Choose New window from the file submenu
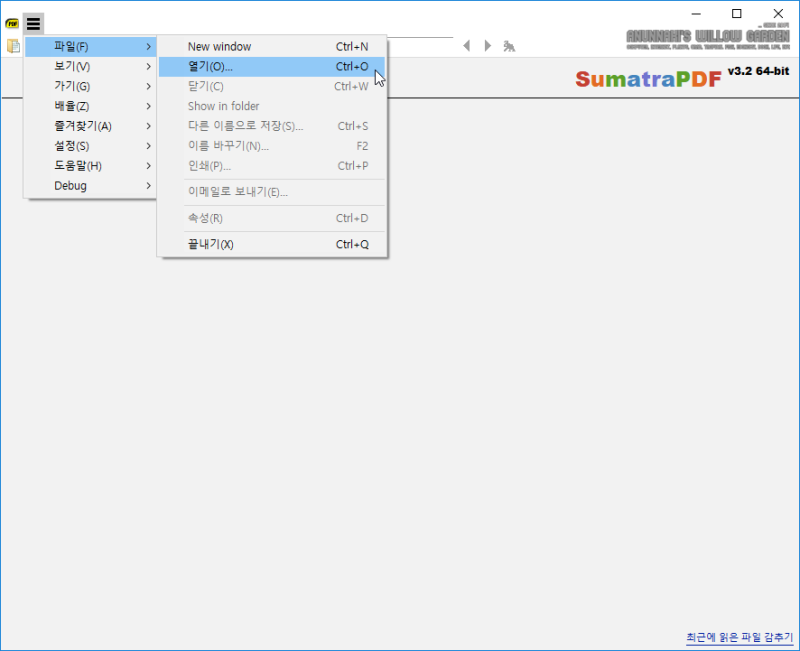This screenshot has width=800, height=651. (272, 46)
